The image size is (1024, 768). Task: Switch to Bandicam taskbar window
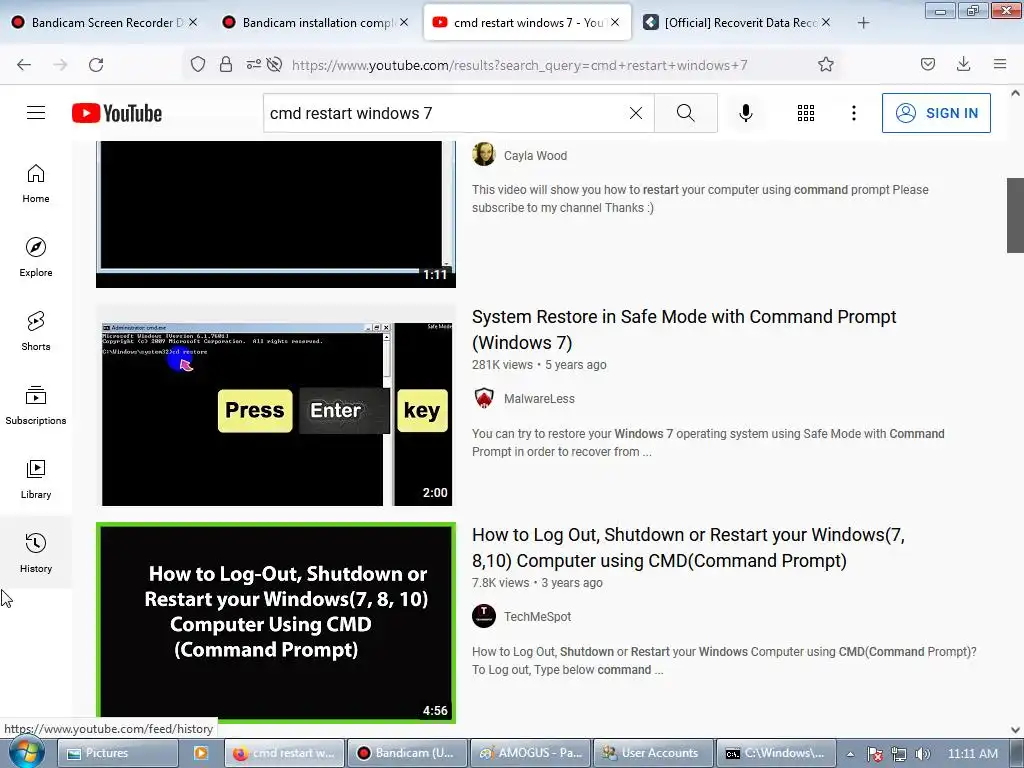[x=408, y=753]
